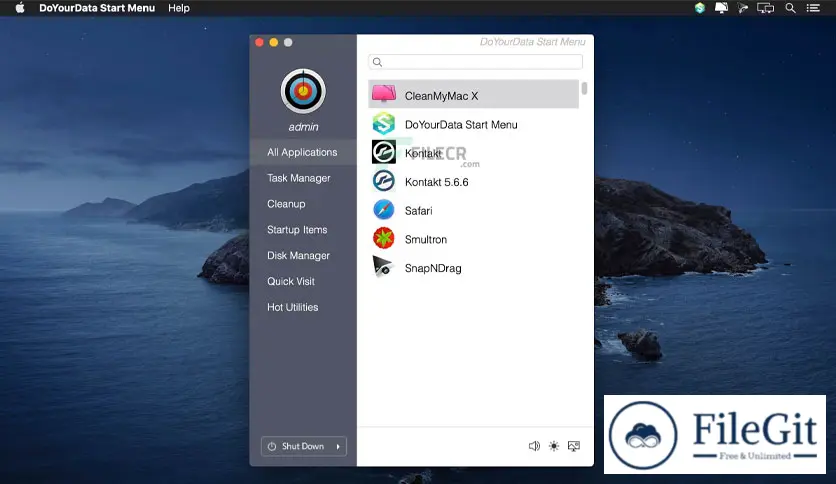Image resolution: width=836 pixels, height=484 pixels.
Task: Go to Startup Items
Action: point(297,230)
